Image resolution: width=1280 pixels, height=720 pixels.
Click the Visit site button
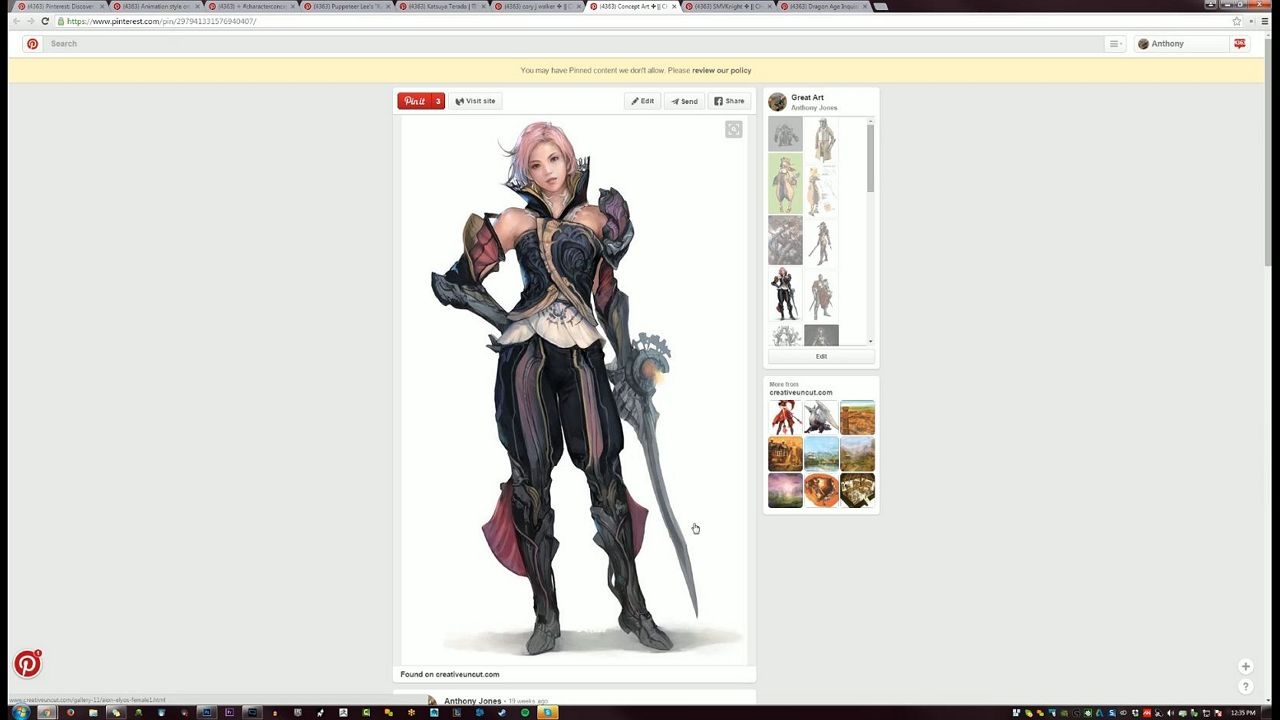coord(475,101)
